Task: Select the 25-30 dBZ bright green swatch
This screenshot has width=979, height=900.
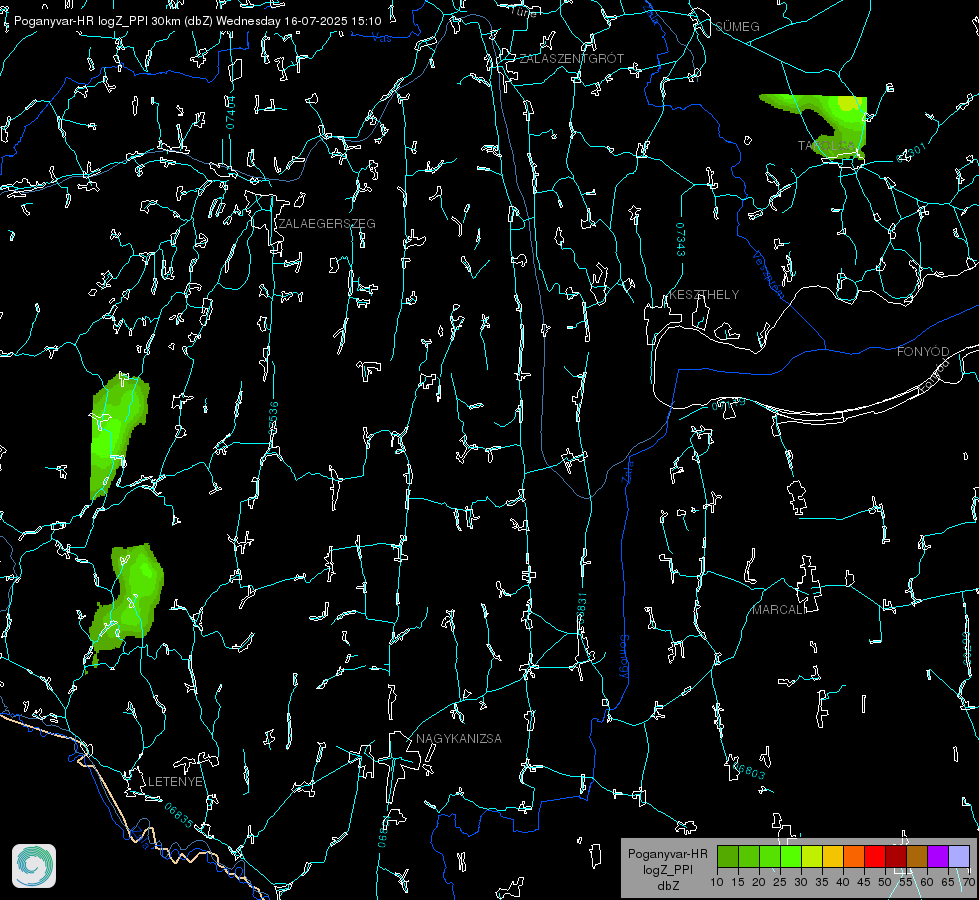Action: (791, 856)
